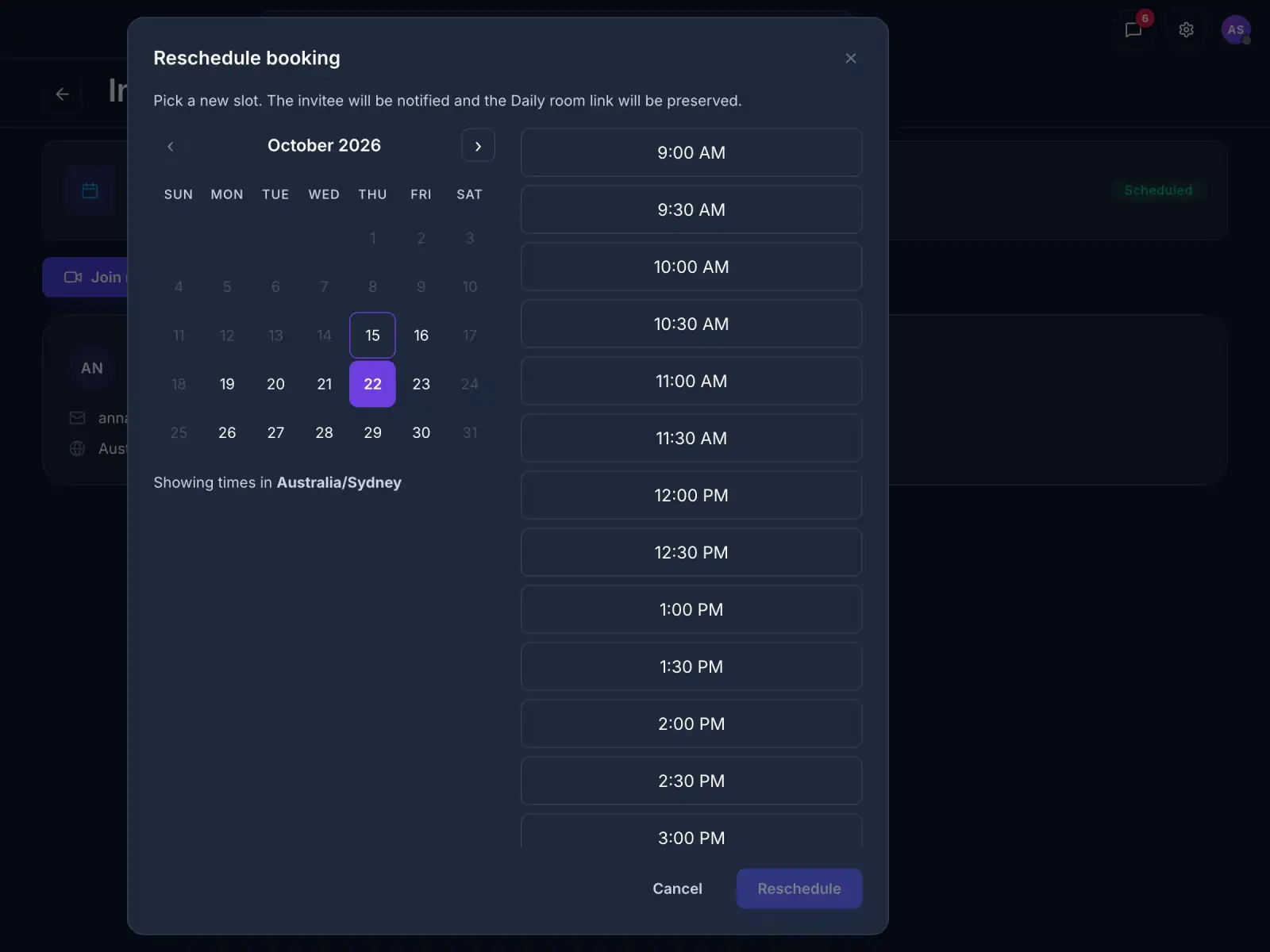Pick October 29 in calendar
Screen dimensions: 1270x952
point(372,432)
